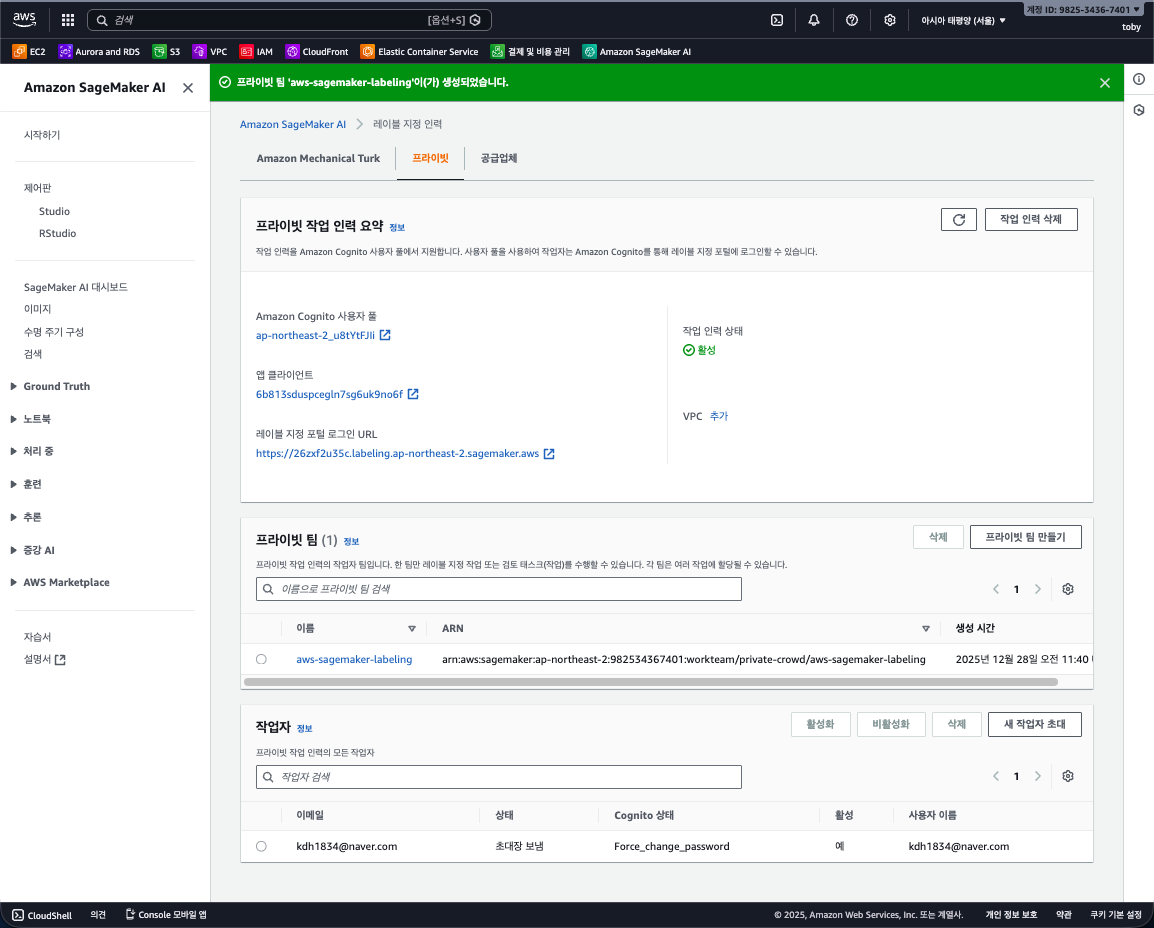The image size is (1154, 928).
Task: Go to next page of private teams
Action: (x=1038, y=589)
